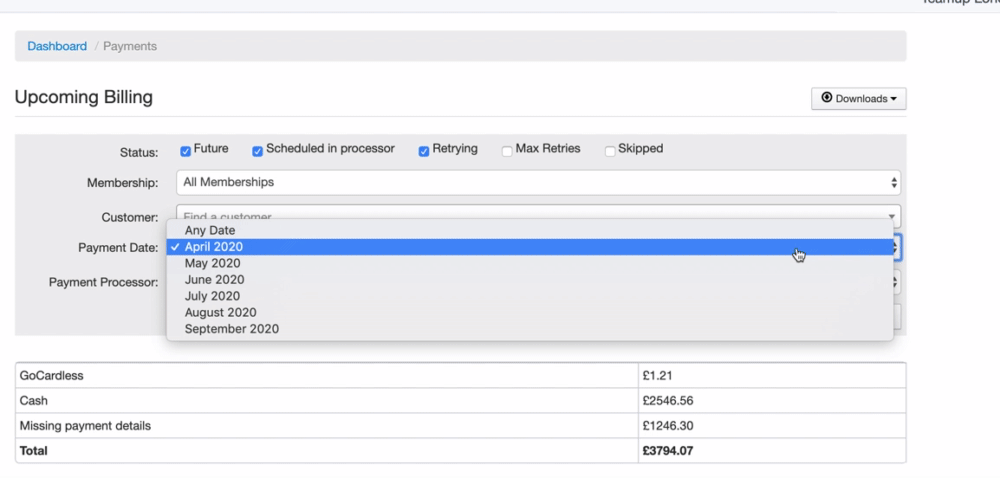Click the Missing payment details row
The image size is (1000, 478).
click(326, 426)
